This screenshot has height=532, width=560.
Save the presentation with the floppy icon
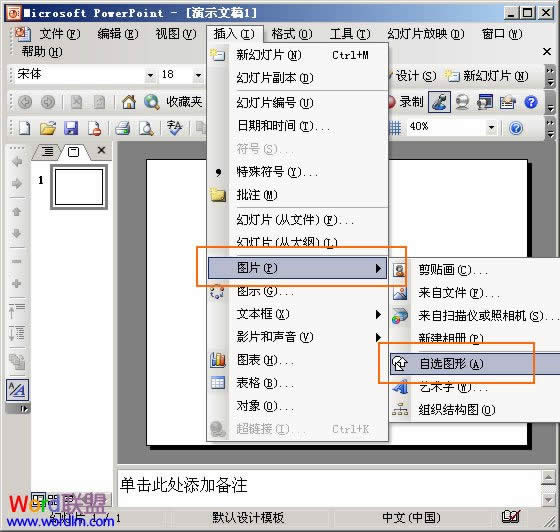click(x=71, y=128)
